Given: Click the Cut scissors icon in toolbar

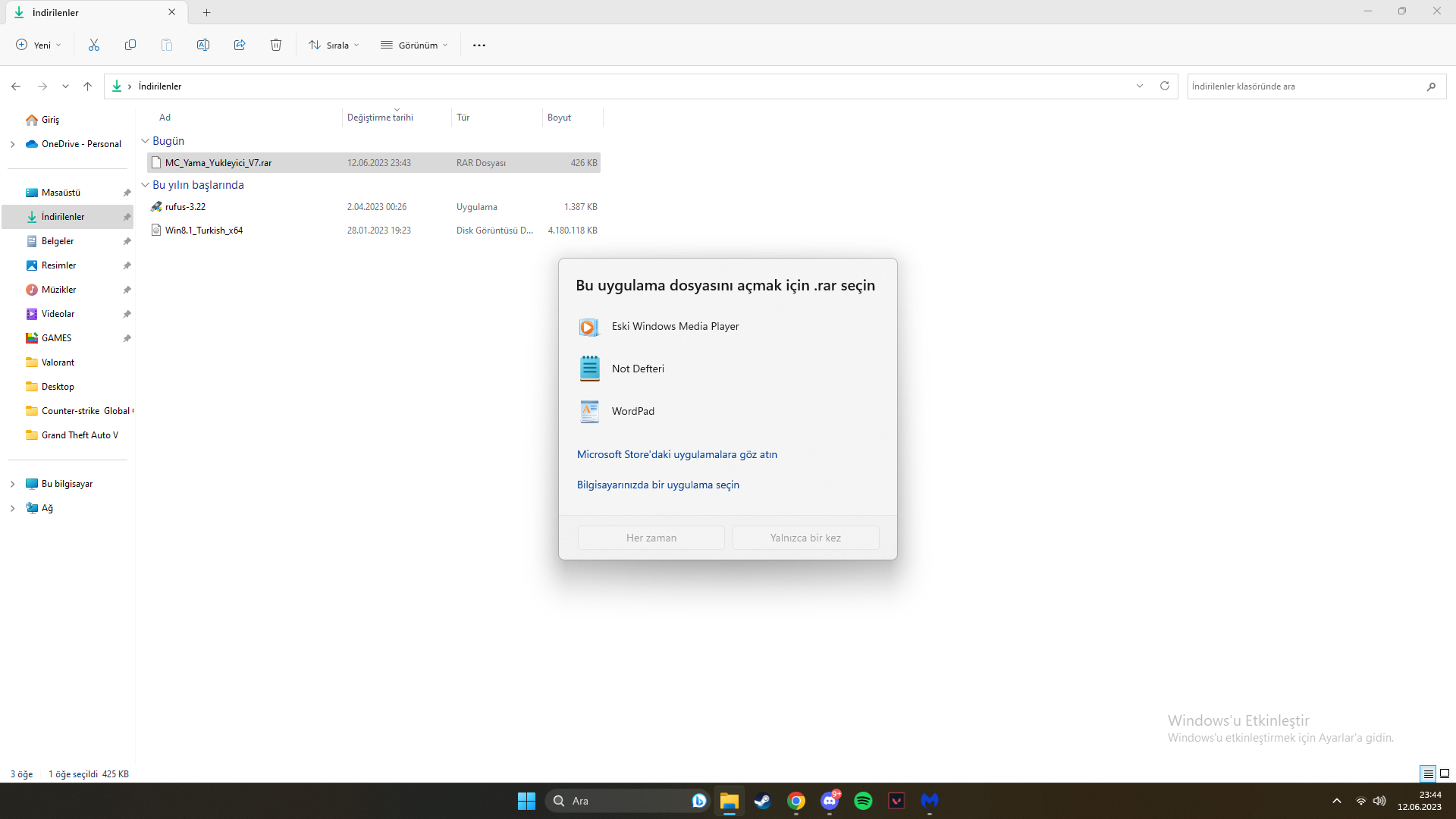Looking at the screenshot, I should [x=94, y=45].
